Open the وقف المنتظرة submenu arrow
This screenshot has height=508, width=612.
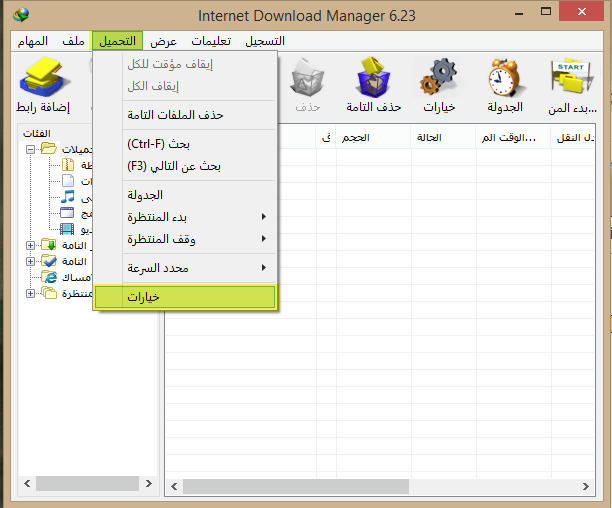click(x=264, y=238)
